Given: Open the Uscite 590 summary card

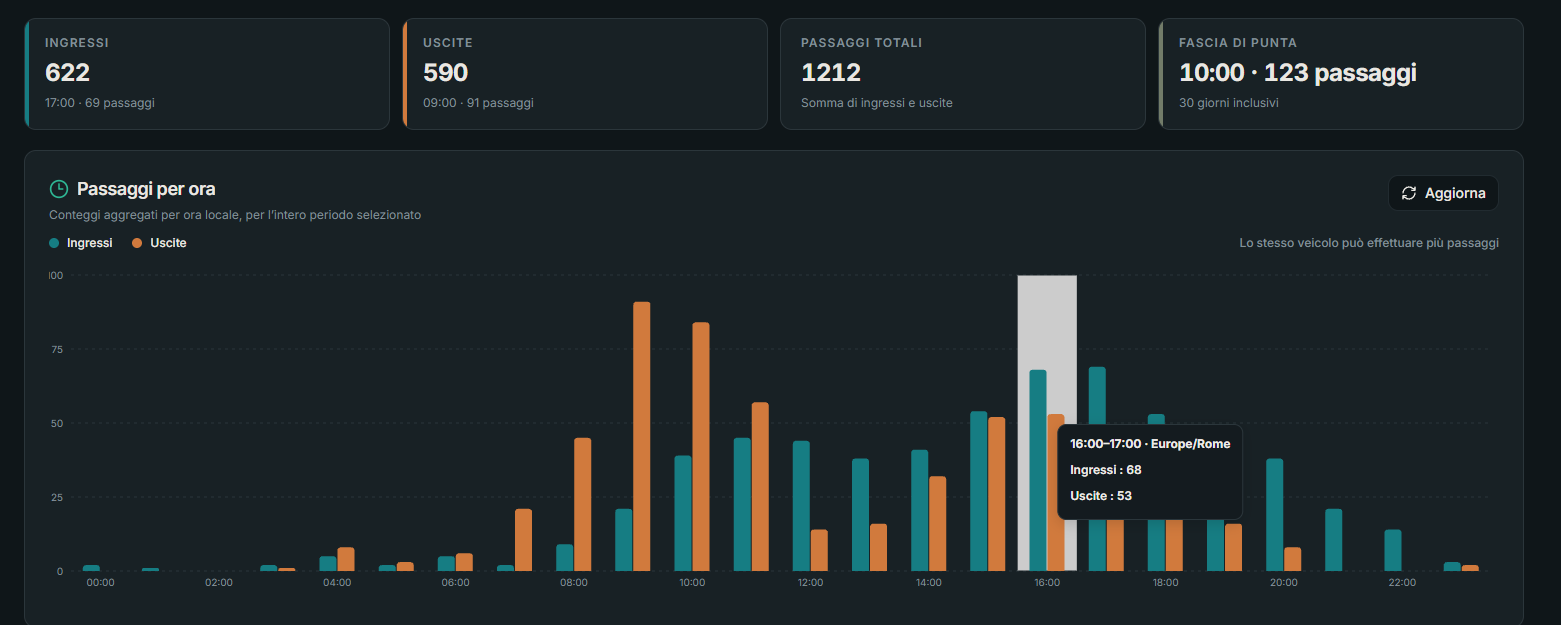Looking at the screenshot, I should coord(585,74).
